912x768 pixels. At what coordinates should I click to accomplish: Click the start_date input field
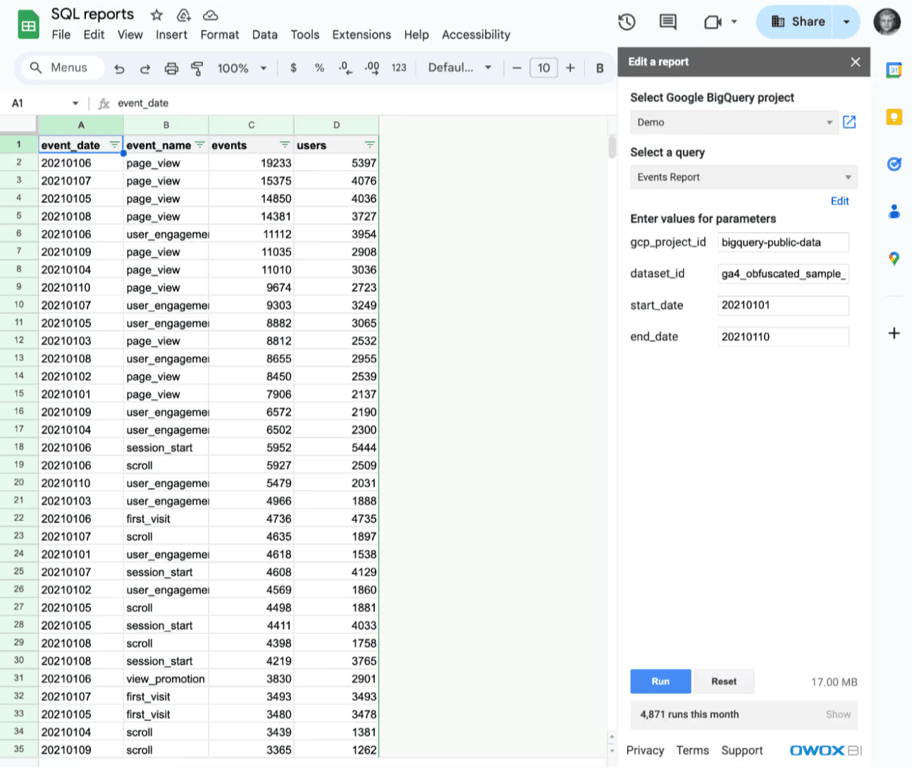tap(783, 305)
